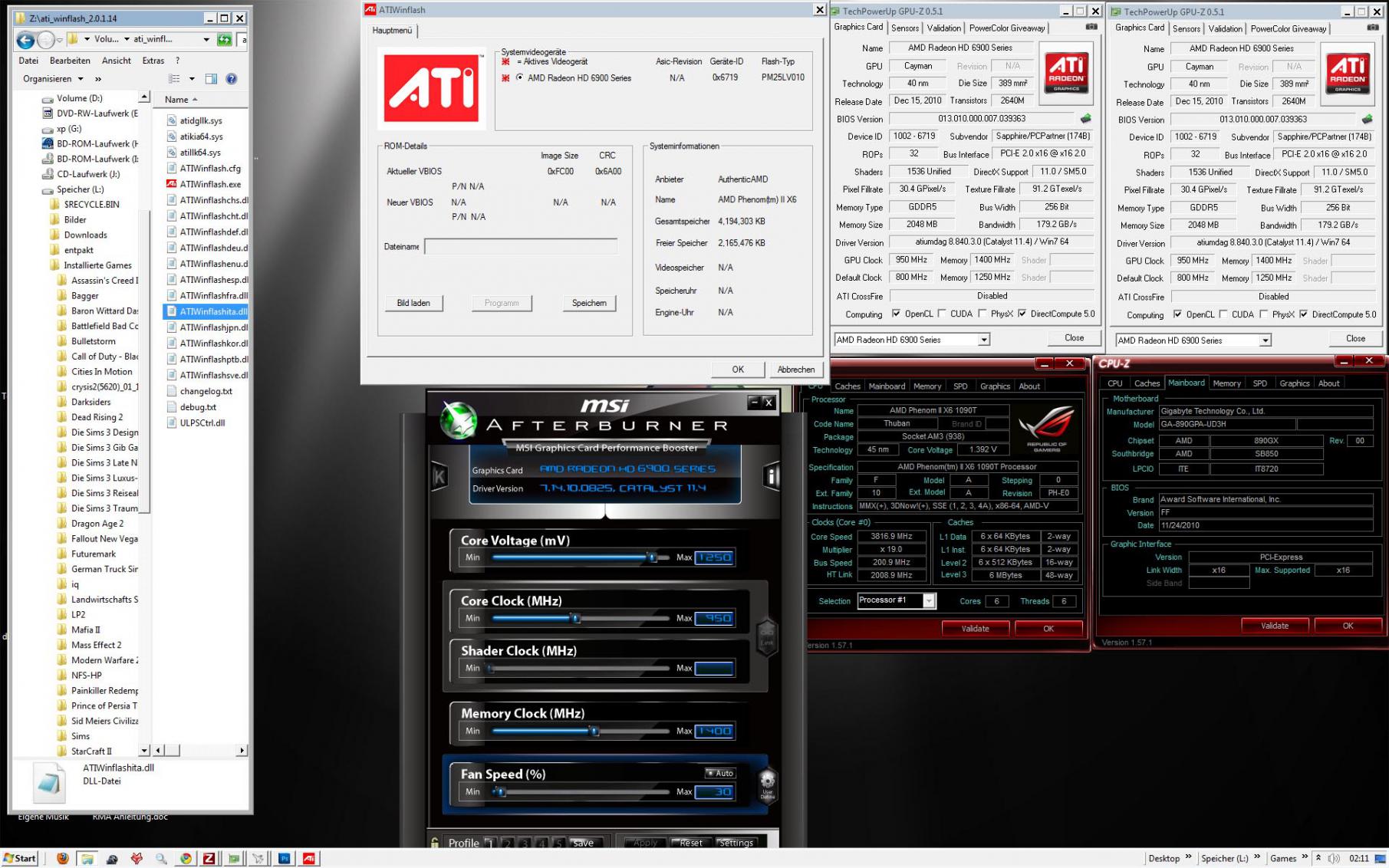Click the ATI Winflash taskbar icon

(x=309, y=858)
